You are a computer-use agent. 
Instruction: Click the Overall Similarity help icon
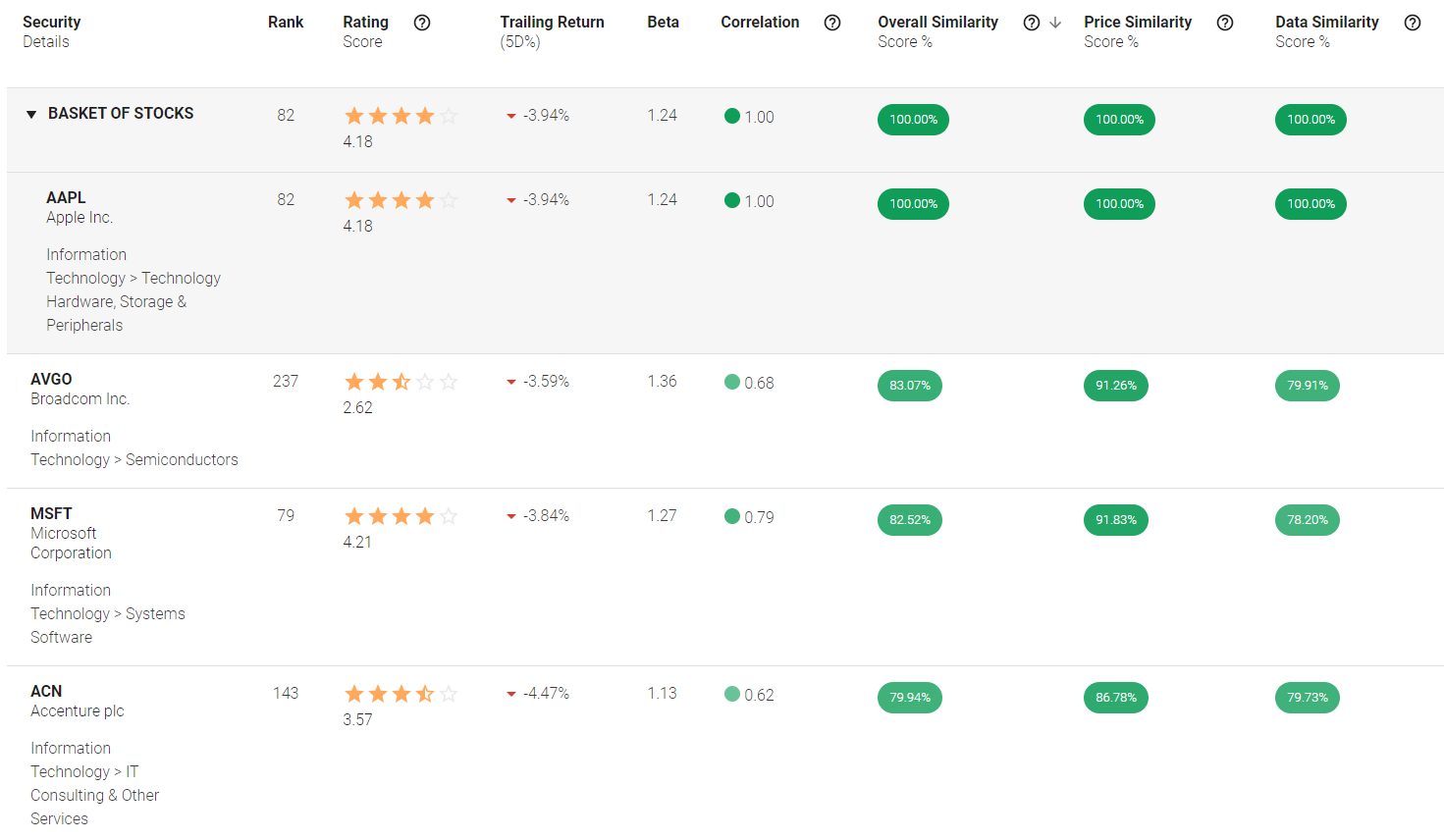coord(1031,23)
